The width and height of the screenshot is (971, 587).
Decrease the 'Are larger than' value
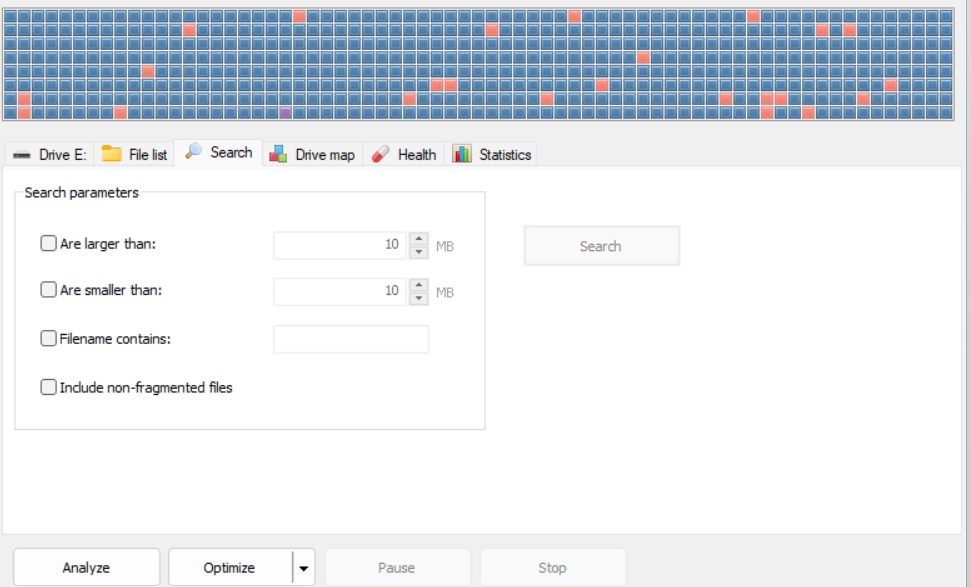tap(419, 252)
